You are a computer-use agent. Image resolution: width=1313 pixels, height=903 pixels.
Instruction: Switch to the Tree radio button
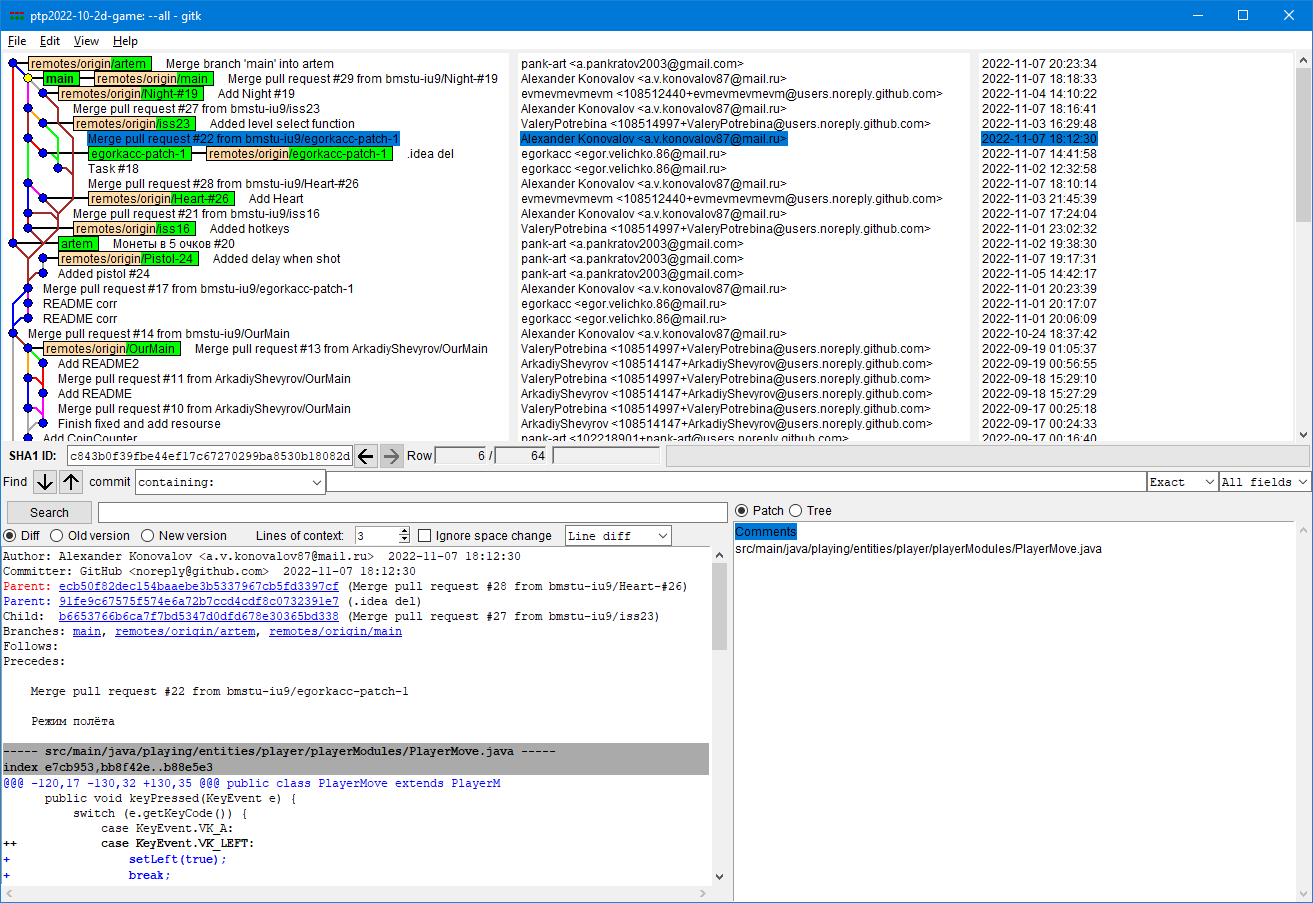pyautogui.click(x=796, y=510)
